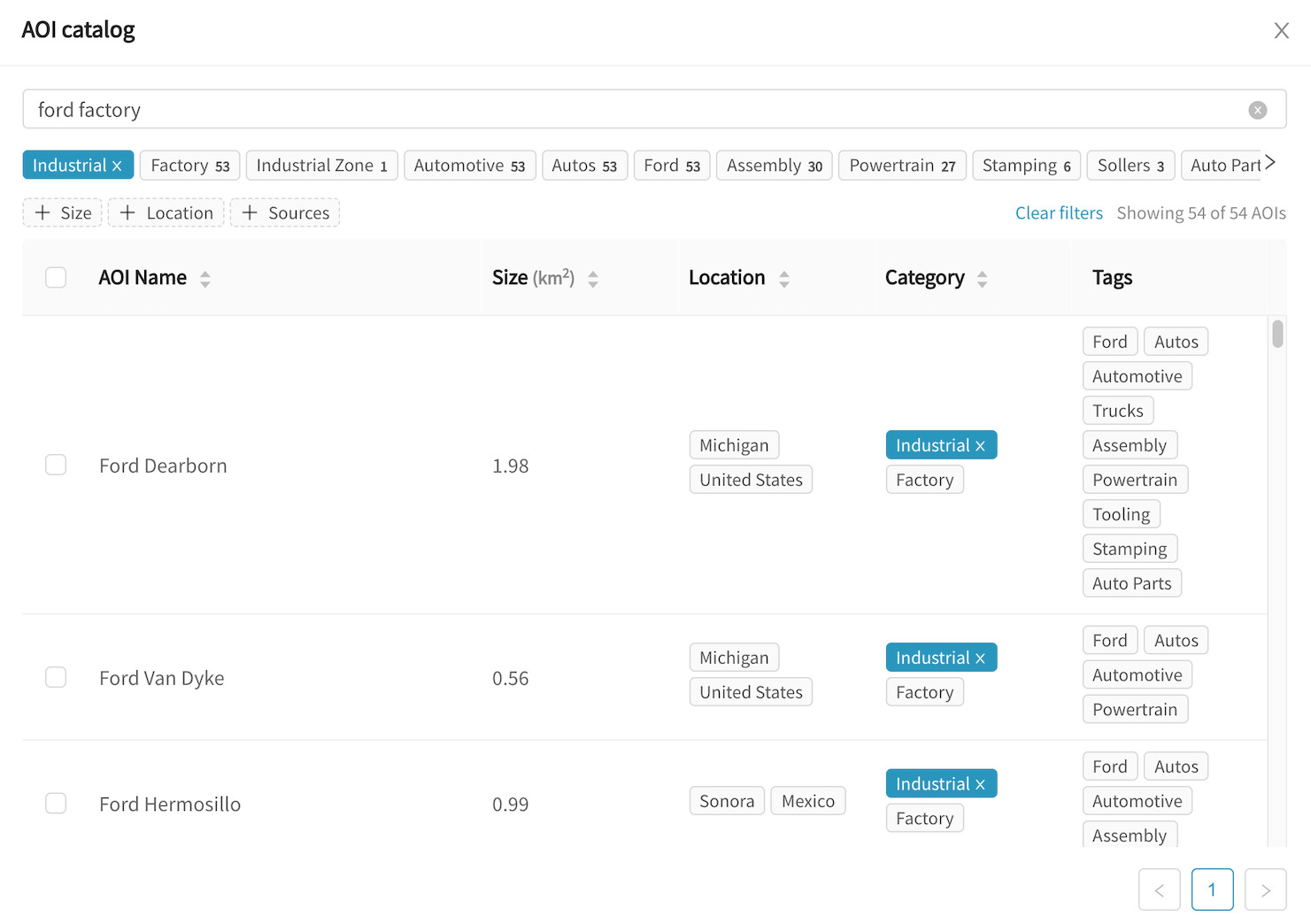Screen dimensions: 1311x924
Task: Remove the active Industrial filter chip
Action: (x=117, y=166)
